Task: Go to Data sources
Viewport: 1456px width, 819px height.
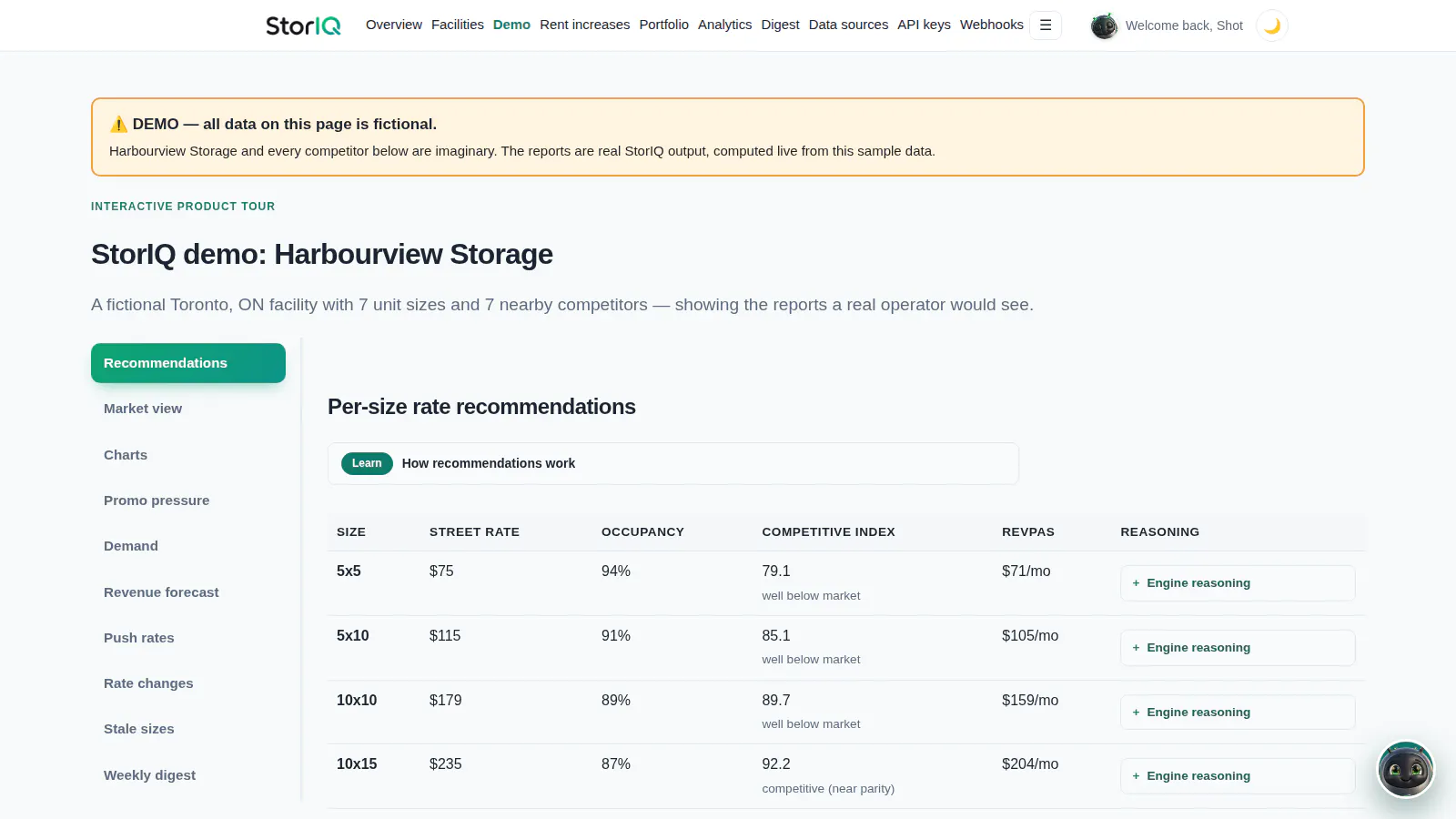Action: tap(849, 25)
